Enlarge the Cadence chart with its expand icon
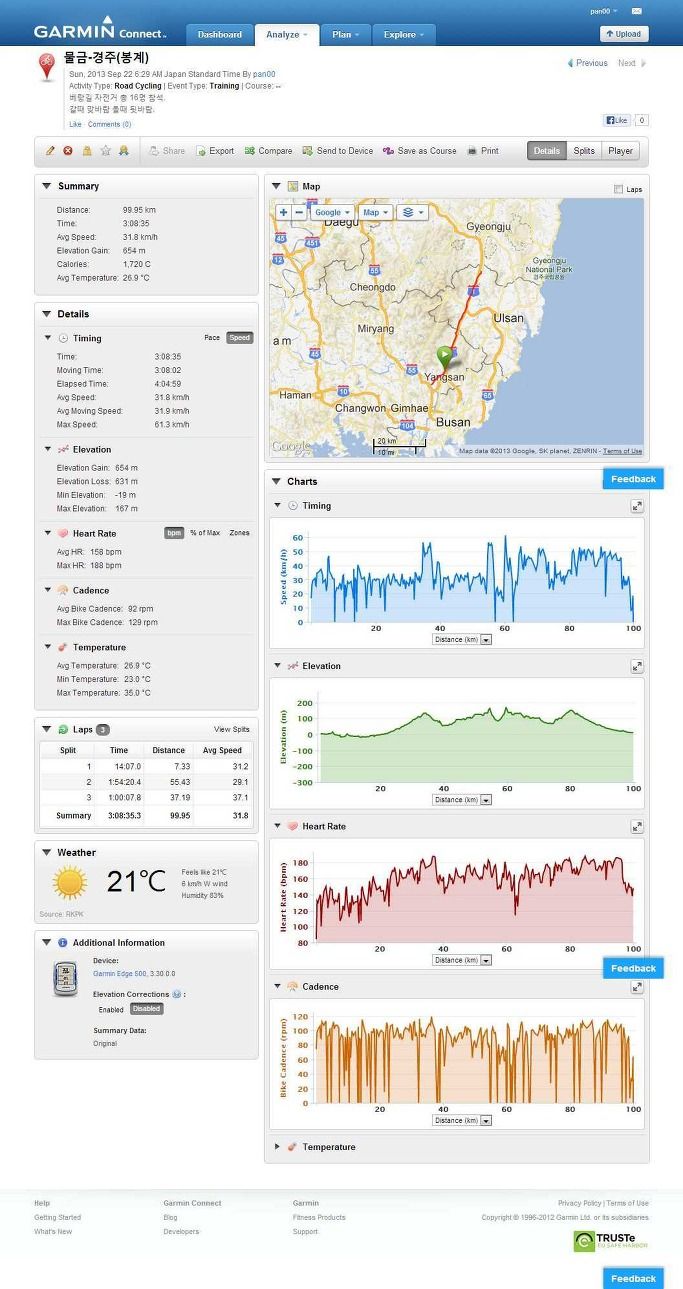The width and height of the screenshot is (683, 1289). coord(637,987)
